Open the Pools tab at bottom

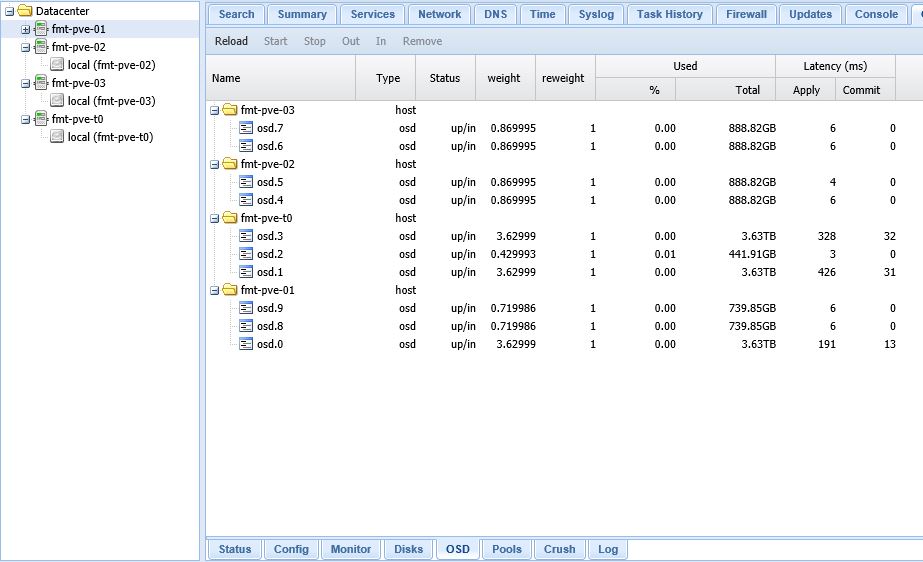[x=507, y=549]
